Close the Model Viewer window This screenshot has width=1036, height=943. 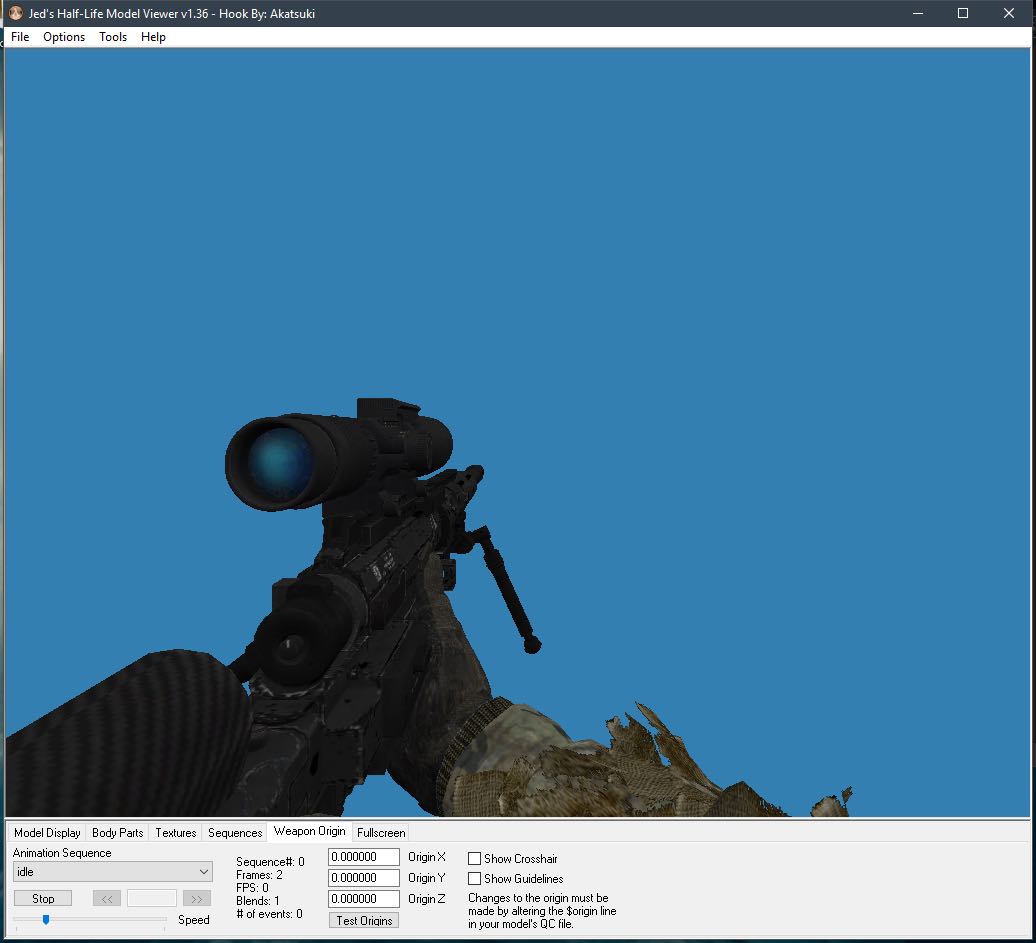[1009, 13]
